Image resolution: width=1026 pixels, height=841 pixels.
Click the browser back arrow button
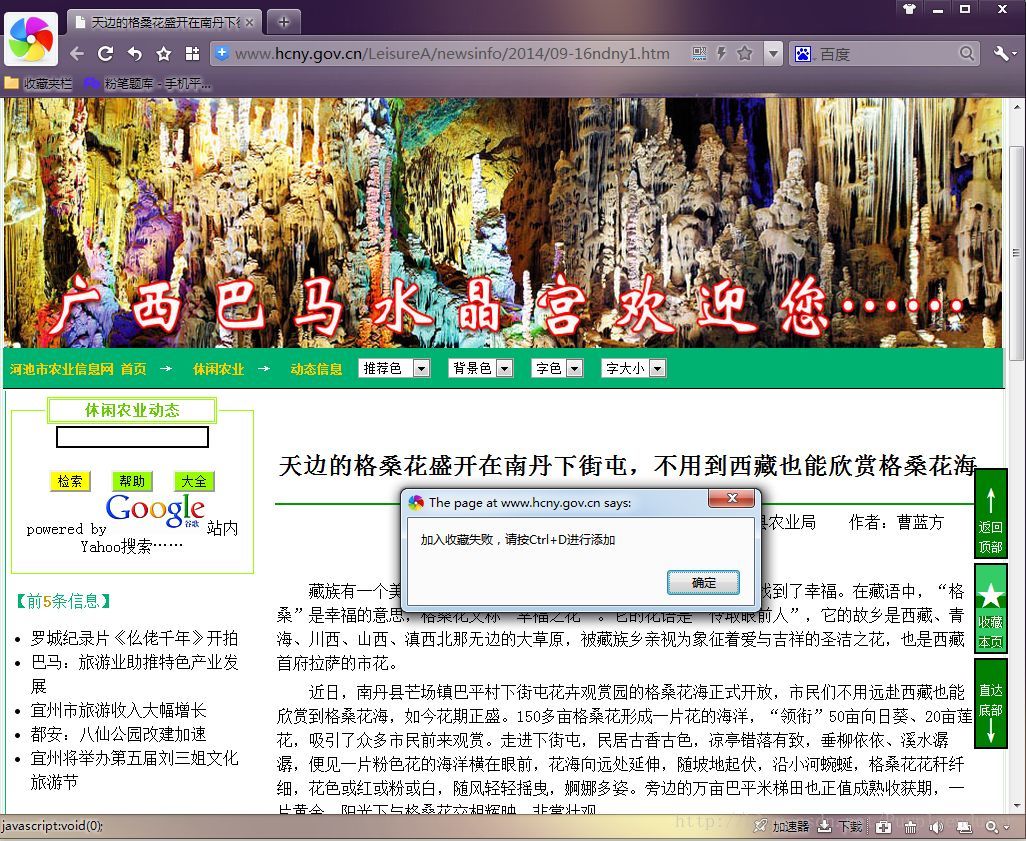point(77,54)
